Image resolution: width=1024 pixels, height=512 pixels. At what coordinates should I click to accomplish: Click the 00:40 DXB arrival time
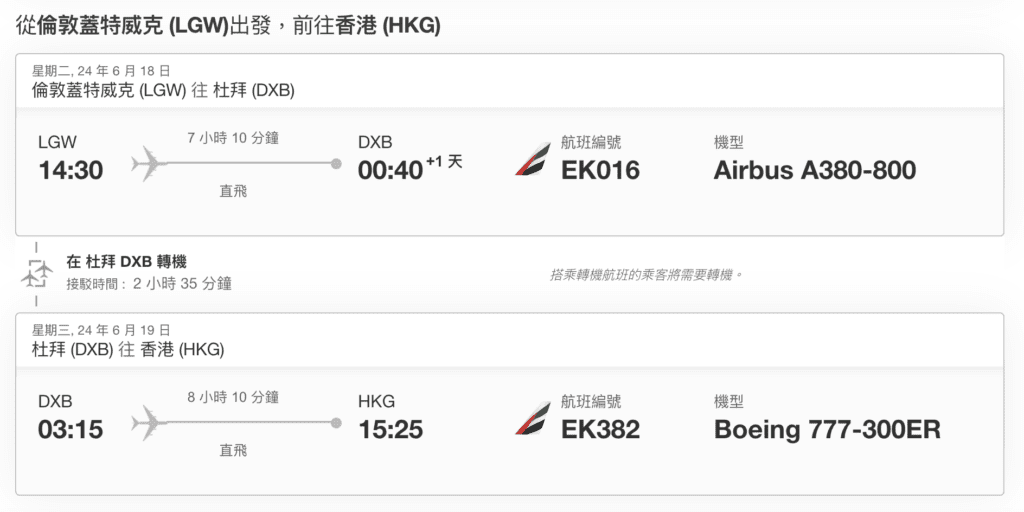point(391,170)
